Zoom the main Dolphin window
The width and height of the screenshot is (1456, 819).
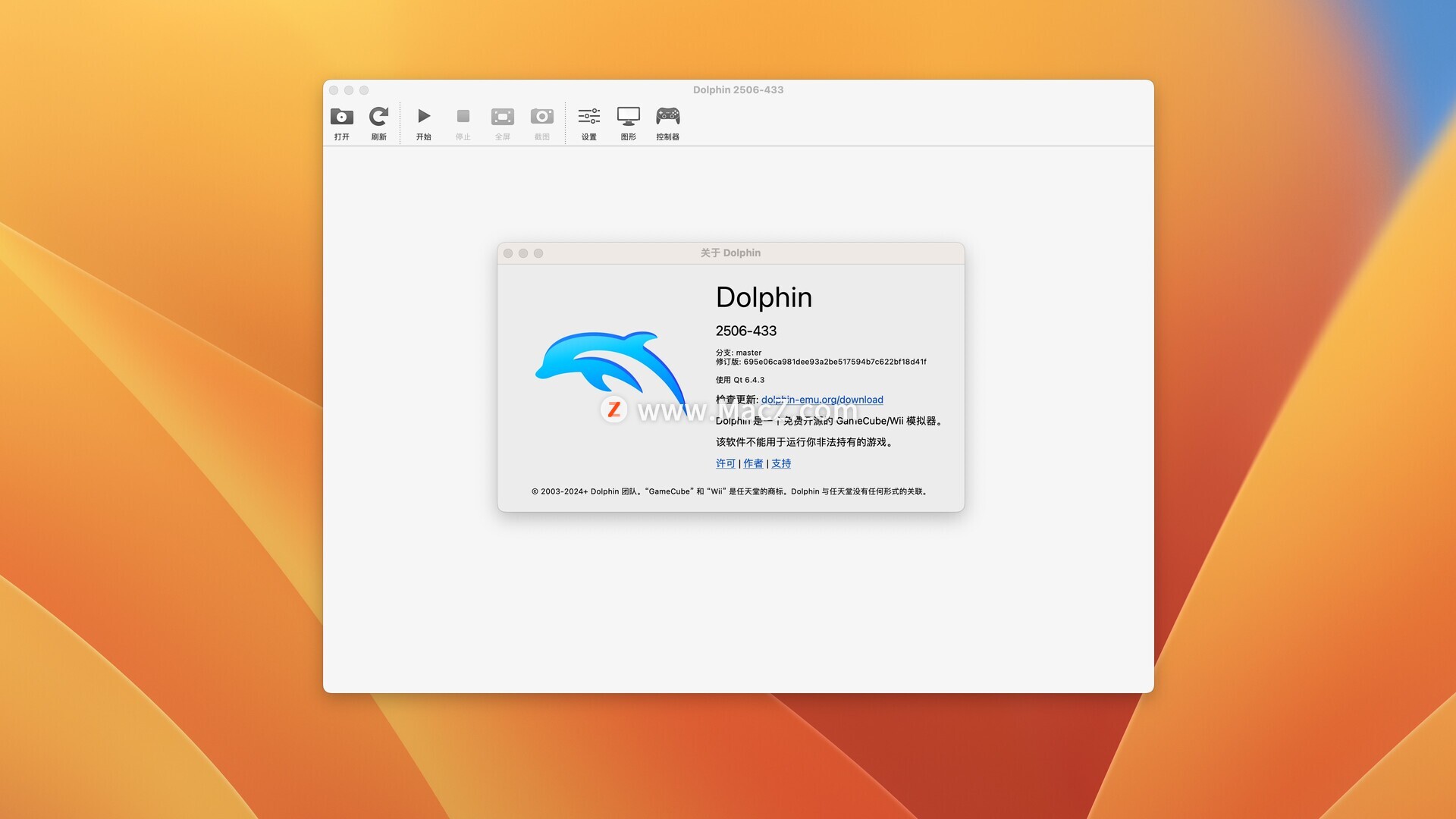364,90
